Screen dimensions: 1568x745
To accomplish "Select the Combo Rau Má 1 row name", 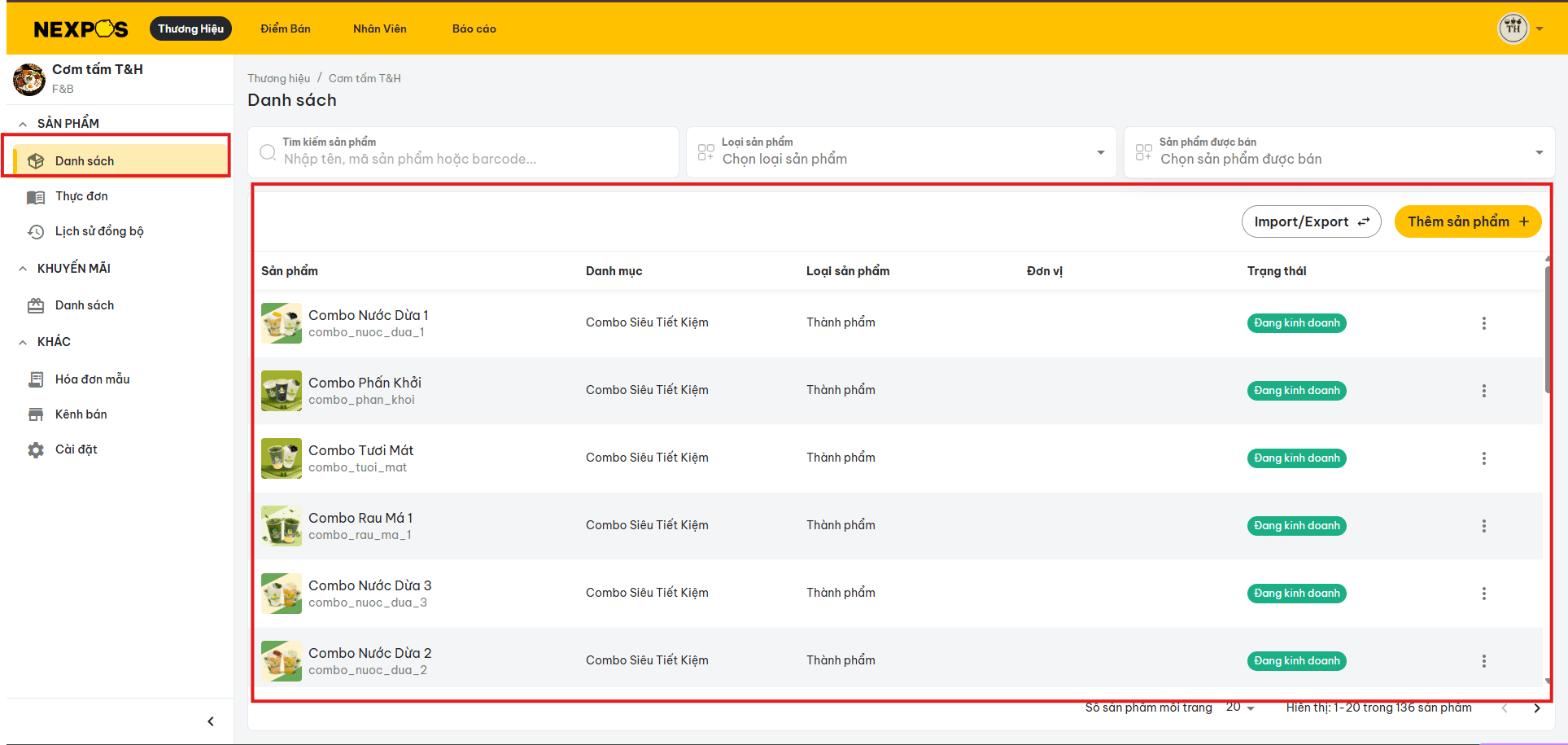I will pyautogui.click(x=360, y=518).
